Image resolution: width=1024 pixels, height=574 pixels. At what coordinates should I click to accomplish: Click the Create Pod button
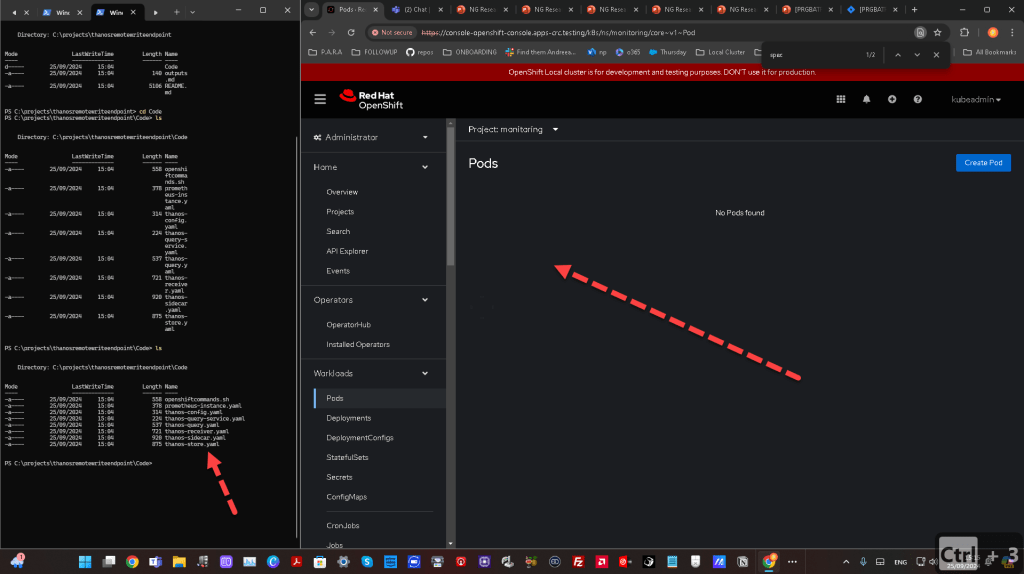(x=983, y=163)
